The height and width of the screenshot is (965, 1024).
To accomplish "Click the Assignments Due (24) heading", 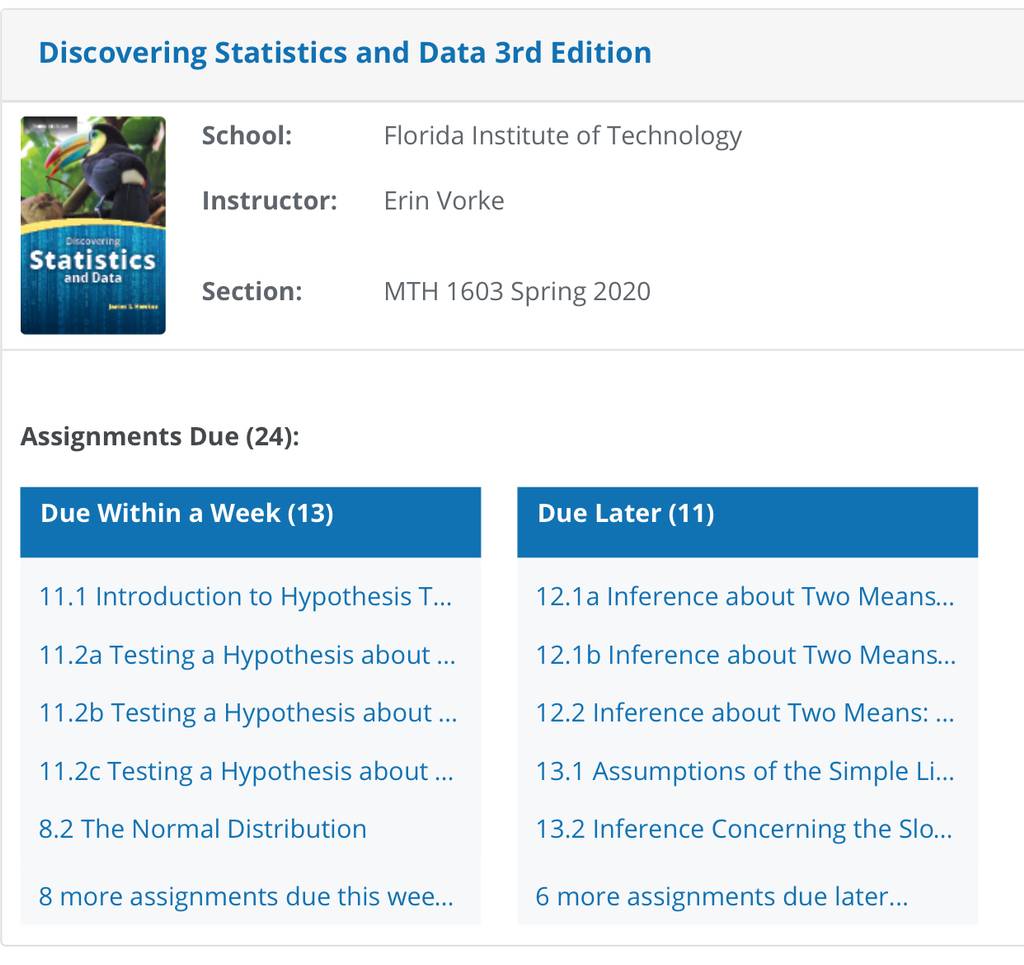I will pos(160,436).
